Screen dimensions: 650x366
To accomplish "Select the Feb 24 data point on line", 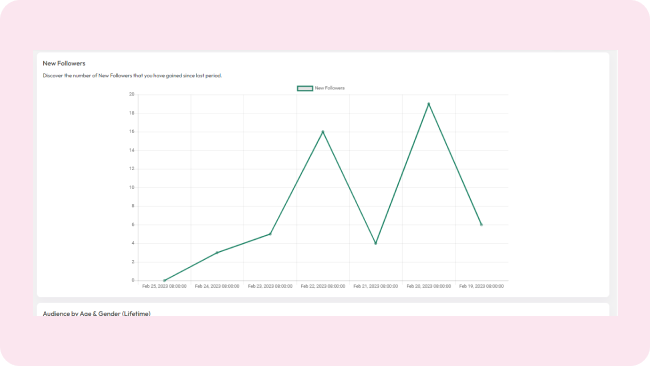I will pyautogui.click(x=217, y=252).
